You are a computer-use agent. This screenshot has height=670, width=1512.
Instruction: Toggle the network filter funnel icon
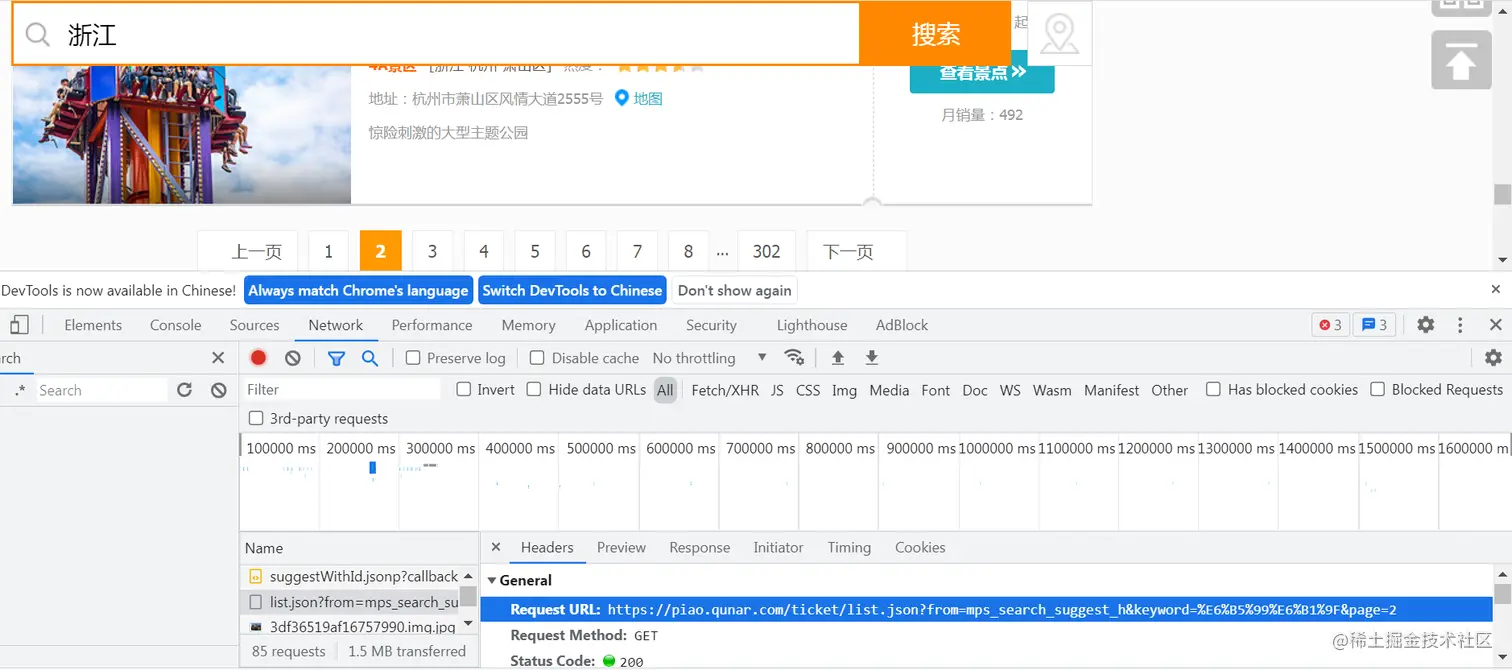click(x=337, y=358)
